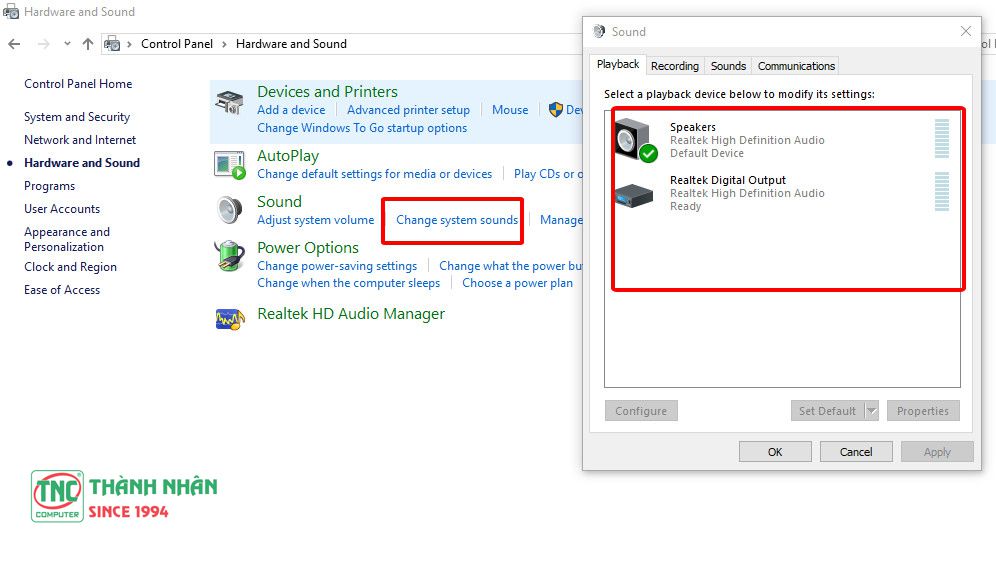Click the AutoPlay category icon
This screenshot has height=575, width=996.
pos(229,165)
